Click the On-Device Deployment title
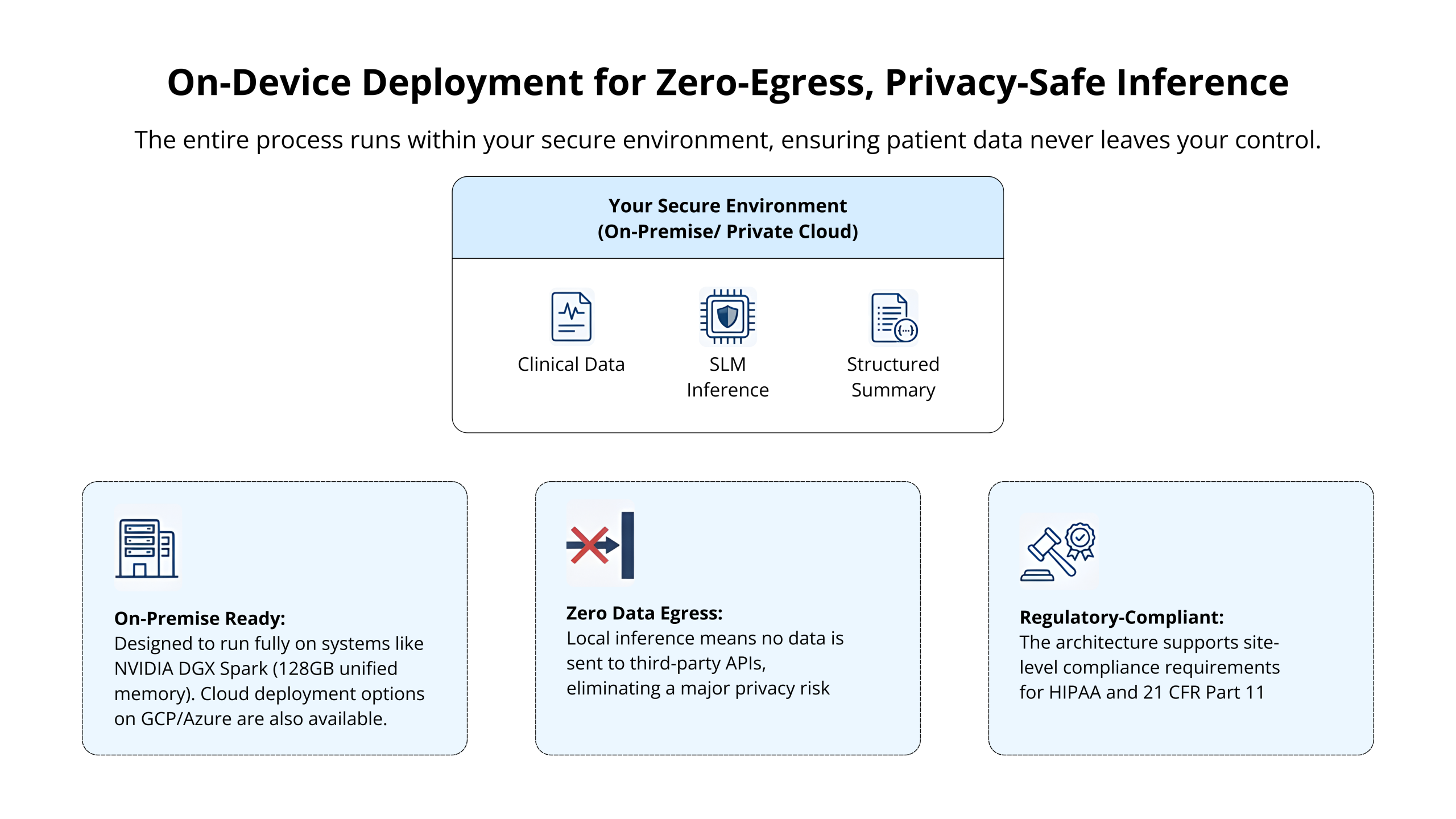Viewport: 1456px width, 819px height. (728, 82)
